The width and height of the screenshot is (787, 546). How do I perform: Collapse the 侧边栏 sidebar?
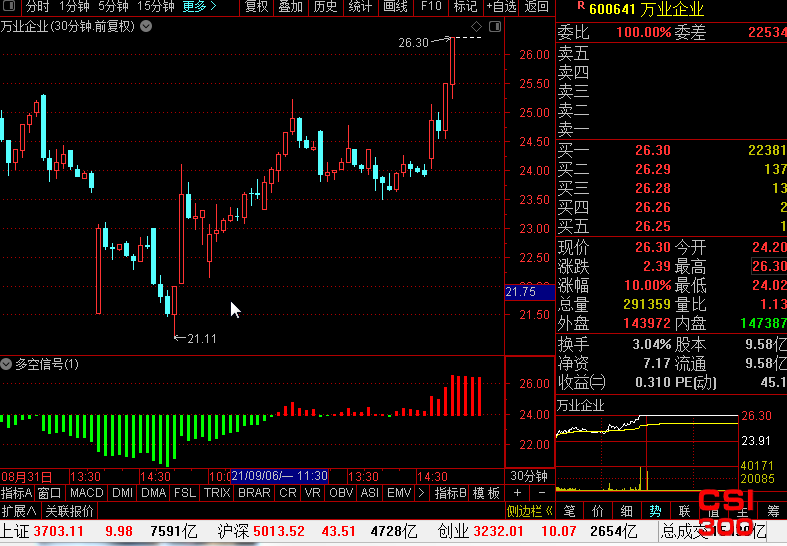pyautogui.click(x=529, y=511)
